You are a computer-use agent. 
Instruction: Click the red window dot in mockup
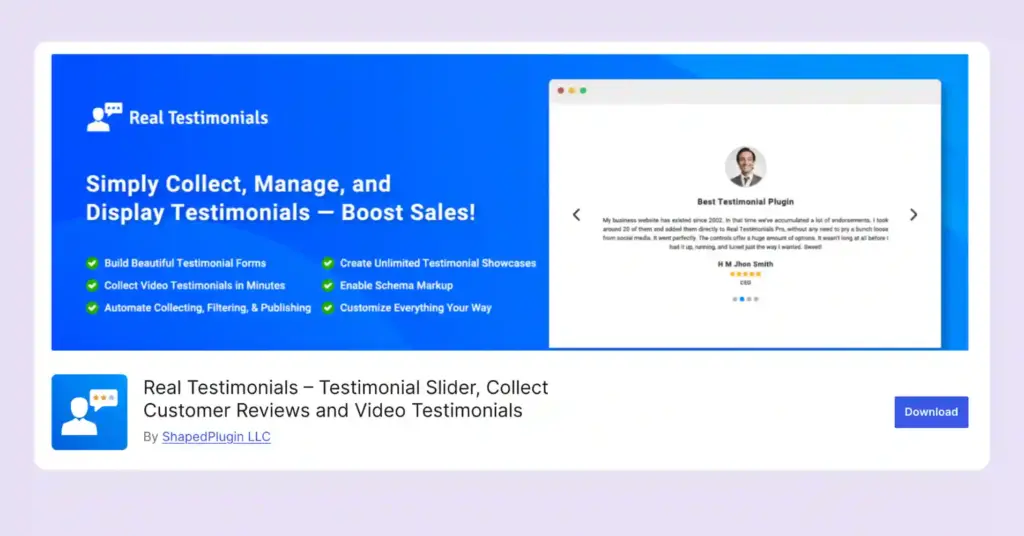click(x=560, y=91)
